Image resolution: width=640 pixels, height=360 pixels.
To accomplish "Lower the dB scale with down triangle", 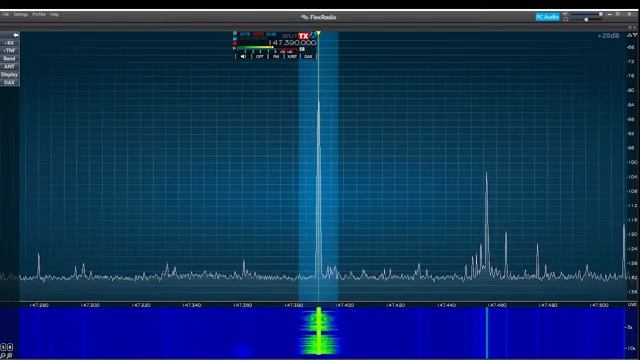I will tap(635, 35).
